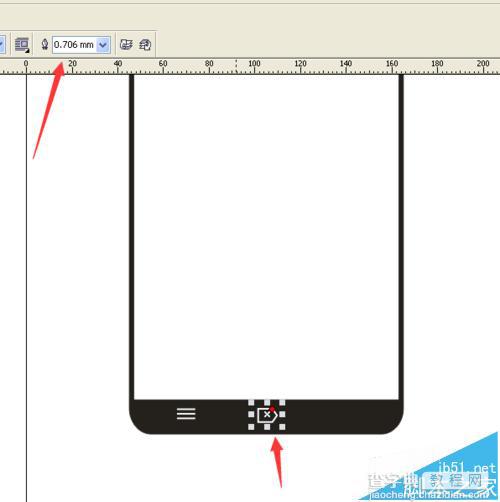500x502 pixels.
Task: Click the convert-to-curves toolbar icon
Action: (x=145, y=44)
